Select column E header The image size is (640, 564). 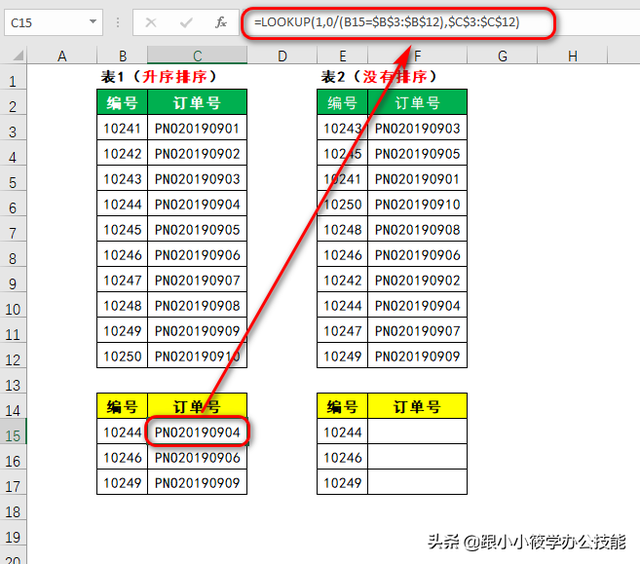pyautogui.click(x=342, y=56)
